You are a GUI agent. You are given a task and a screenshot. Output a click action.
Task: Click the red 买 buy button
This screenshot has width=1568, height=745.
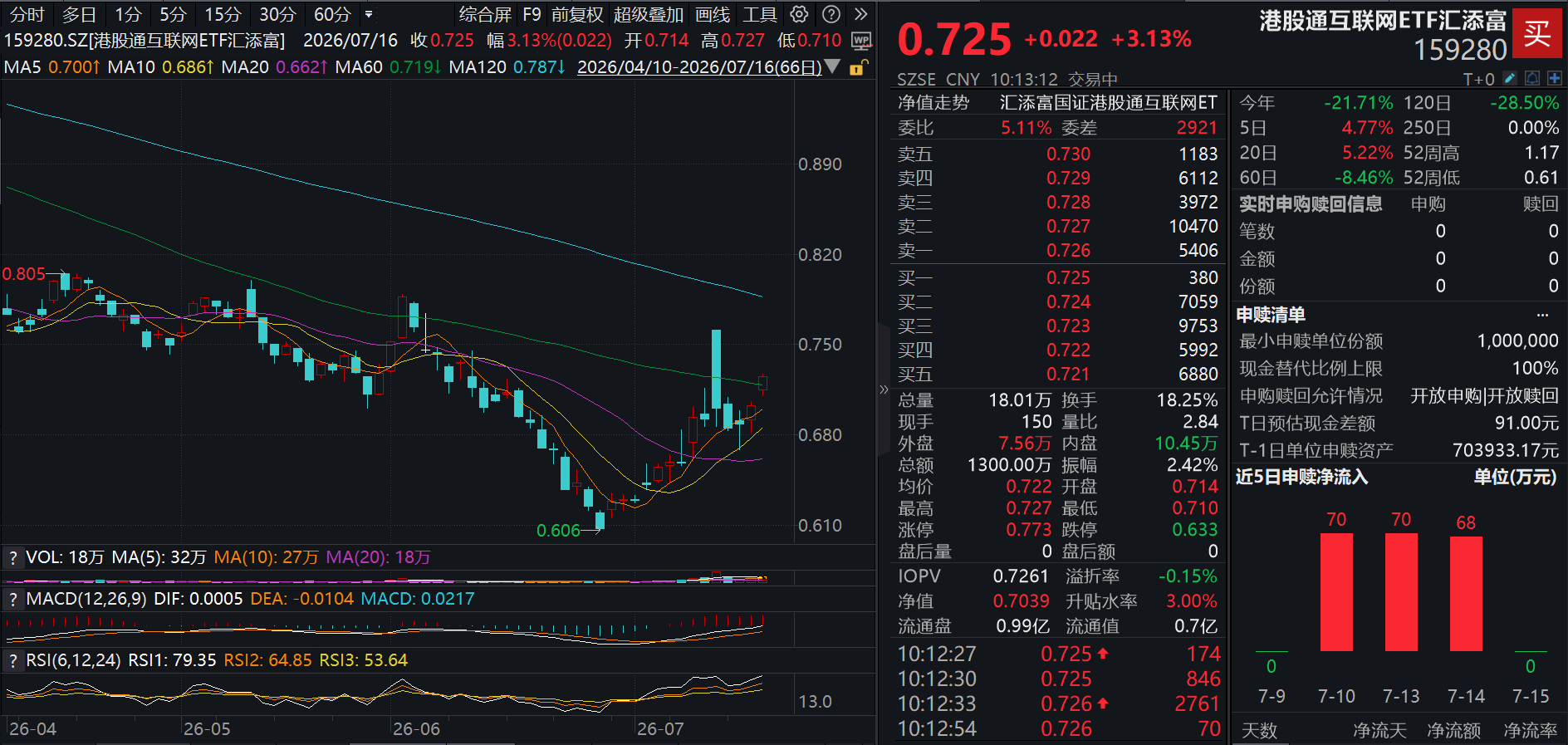[1536, 33]
